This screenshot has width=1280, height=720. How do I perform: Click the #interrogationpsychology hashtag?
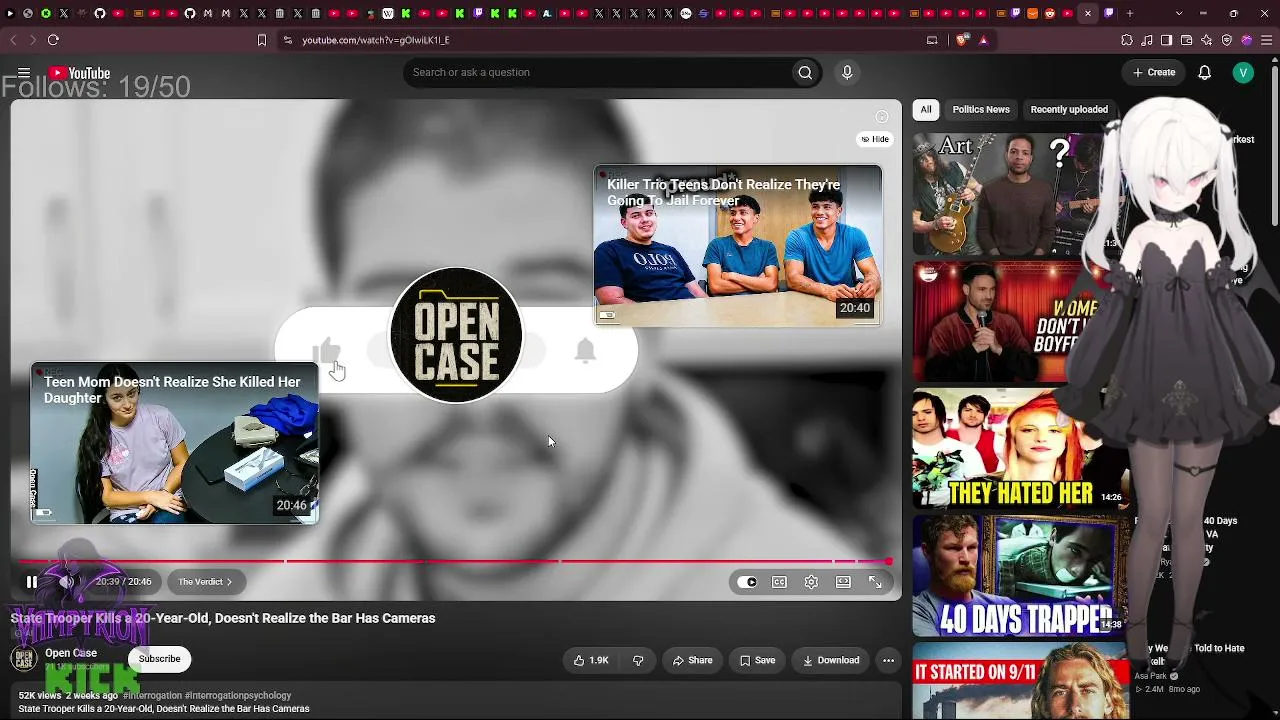[x=238, y=695]
